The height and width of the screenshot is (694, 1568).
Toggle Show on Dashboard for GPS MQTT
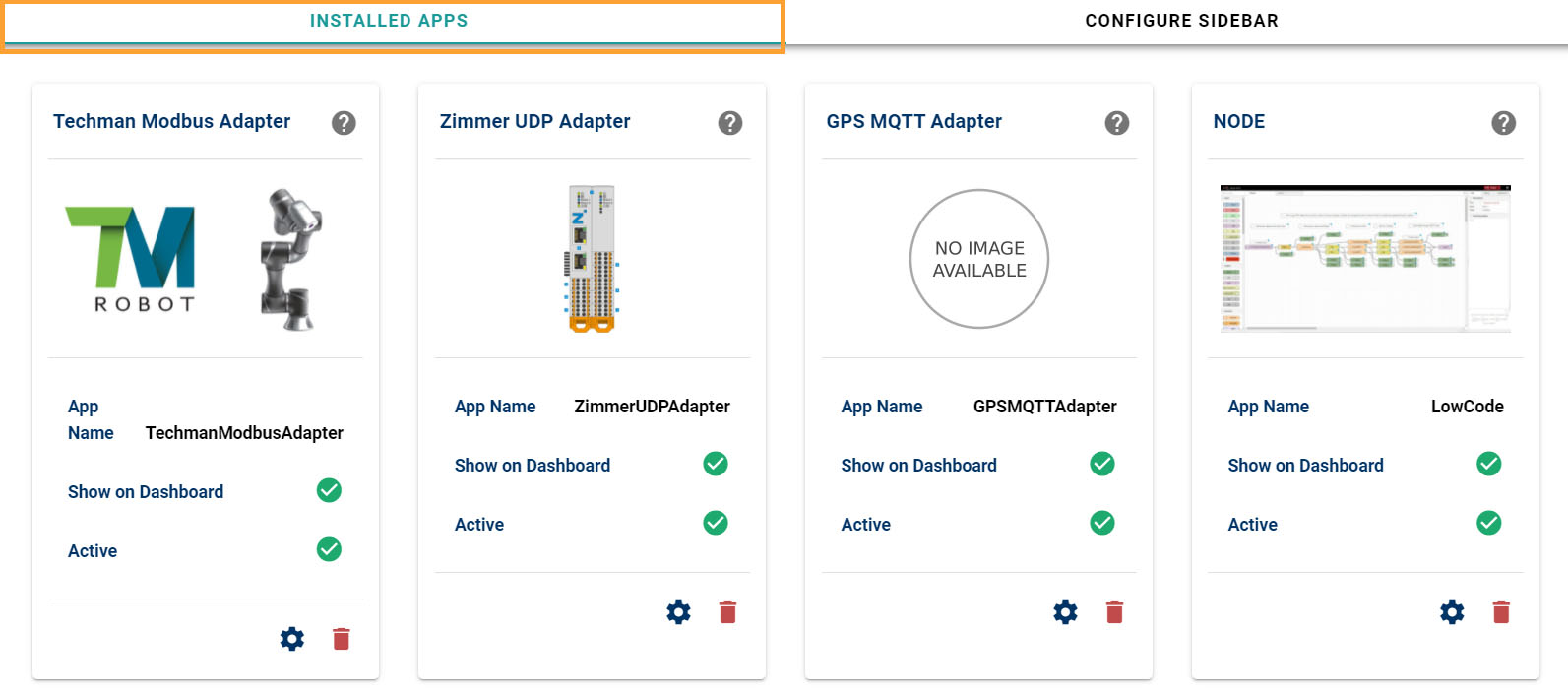coord(1102,464)
